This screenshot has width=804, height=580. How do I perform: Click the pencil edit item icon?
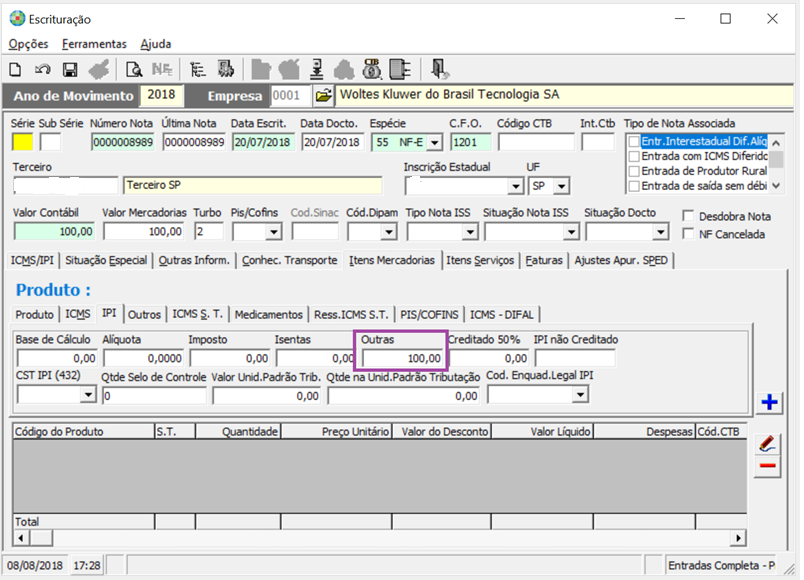[768, 443]
